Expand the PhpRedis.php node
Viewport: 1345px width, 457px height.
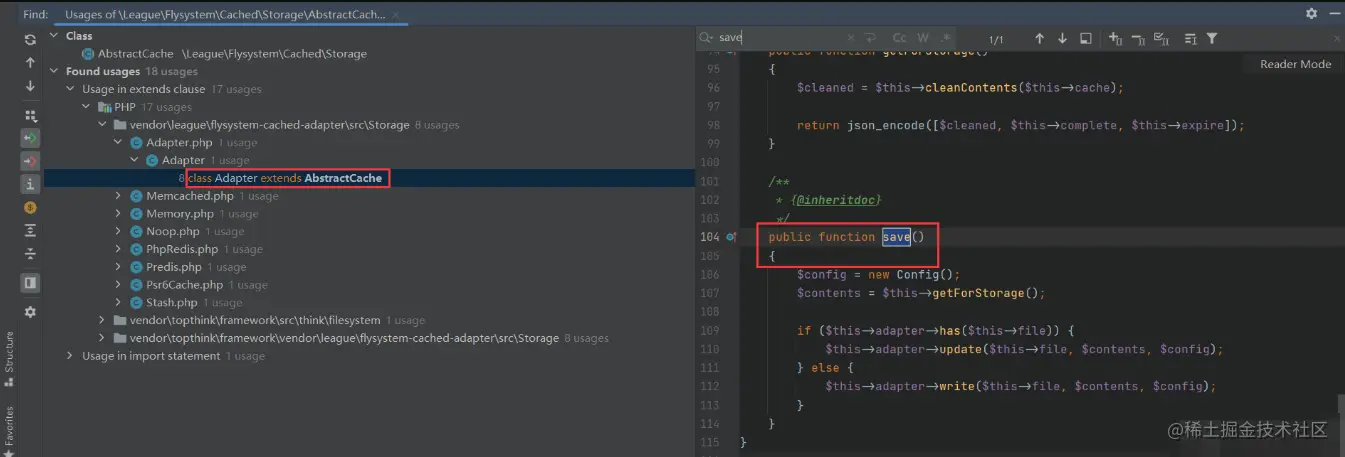click(x=119, y=249)
